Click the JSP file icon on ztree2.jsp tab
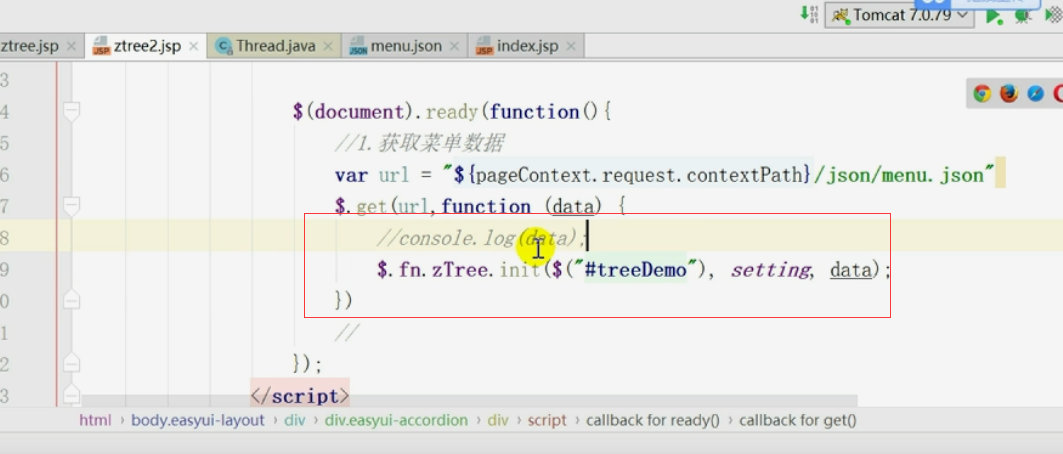The width and height of the screenshot is (1063, 454). 101,47
